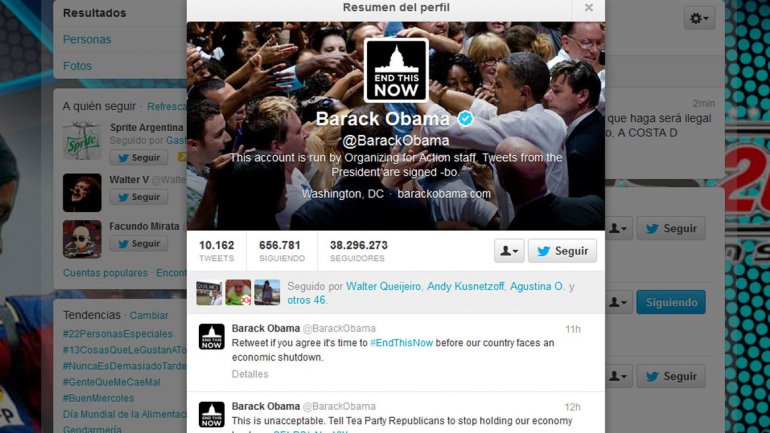Click the verified badge next to Barack Obama
This screenshot has height=433, width=770.
pyautogui.click(x=465, y=119)
